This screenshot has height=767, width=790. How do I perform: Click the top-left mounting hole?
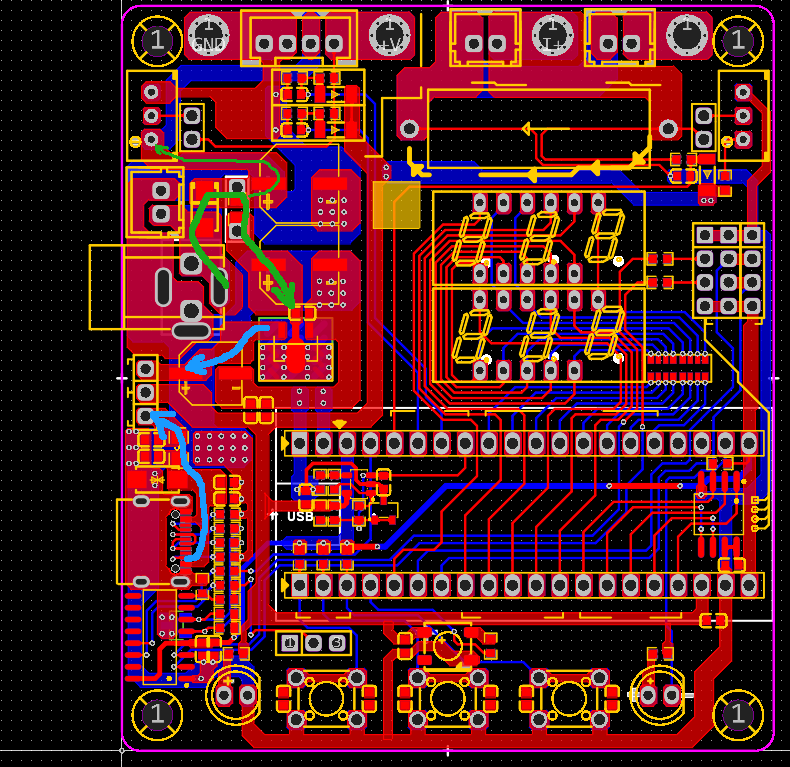157,40
